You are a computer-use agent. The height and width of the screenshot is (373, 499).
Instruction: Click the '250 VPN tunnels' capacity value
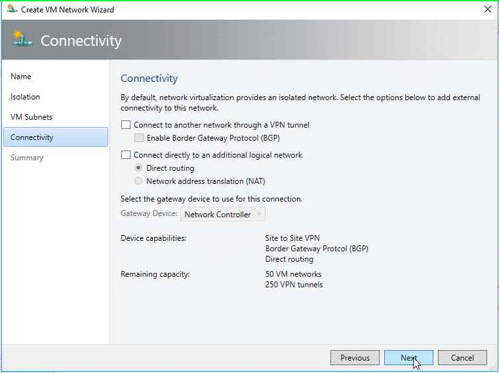294,285
